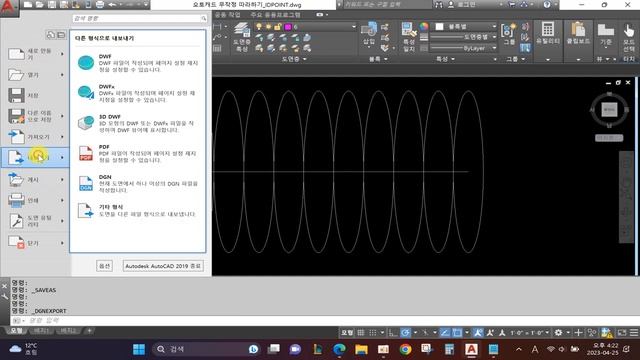
Task: Click the Plot printer icon in quick access toolbar
Action: (100, 4)
